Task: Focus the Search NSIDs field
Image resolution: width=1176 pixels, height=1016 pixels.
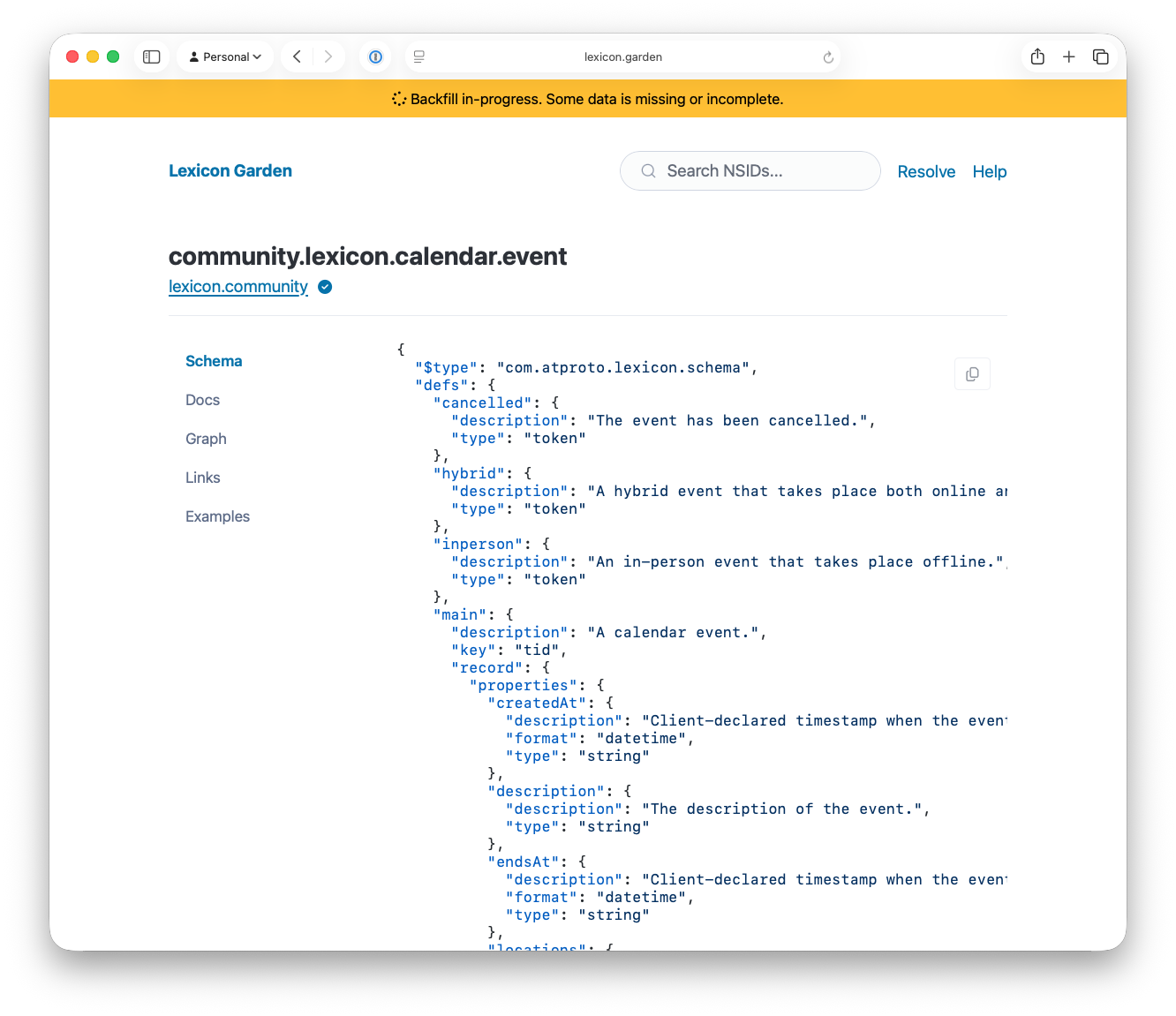Action: [750, 170]
